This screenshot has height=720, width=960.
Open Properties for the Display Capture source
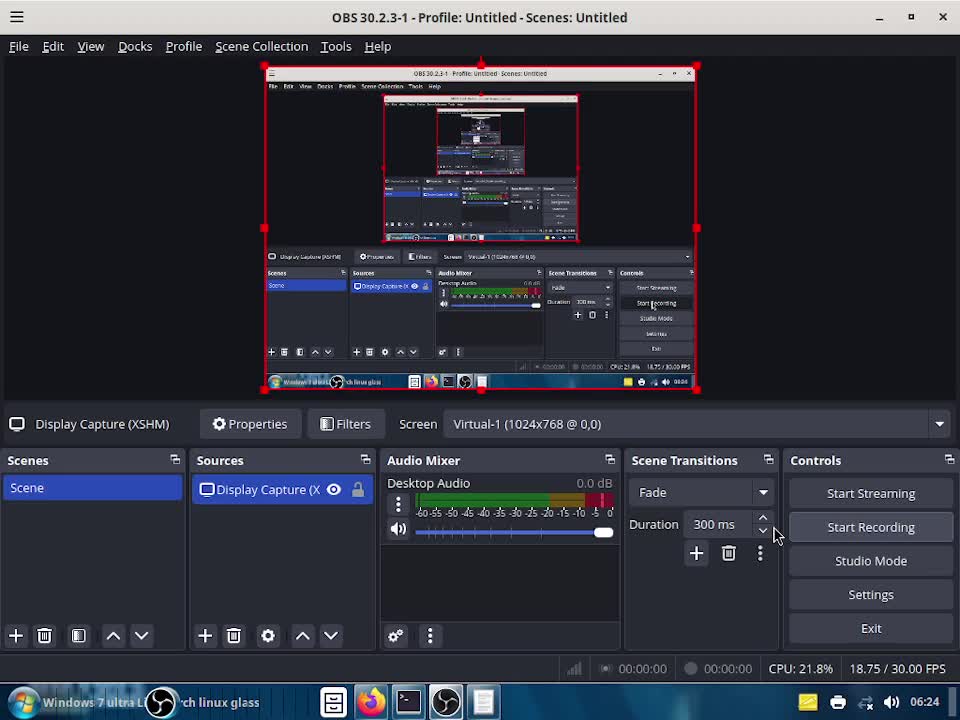click(250, 424)
